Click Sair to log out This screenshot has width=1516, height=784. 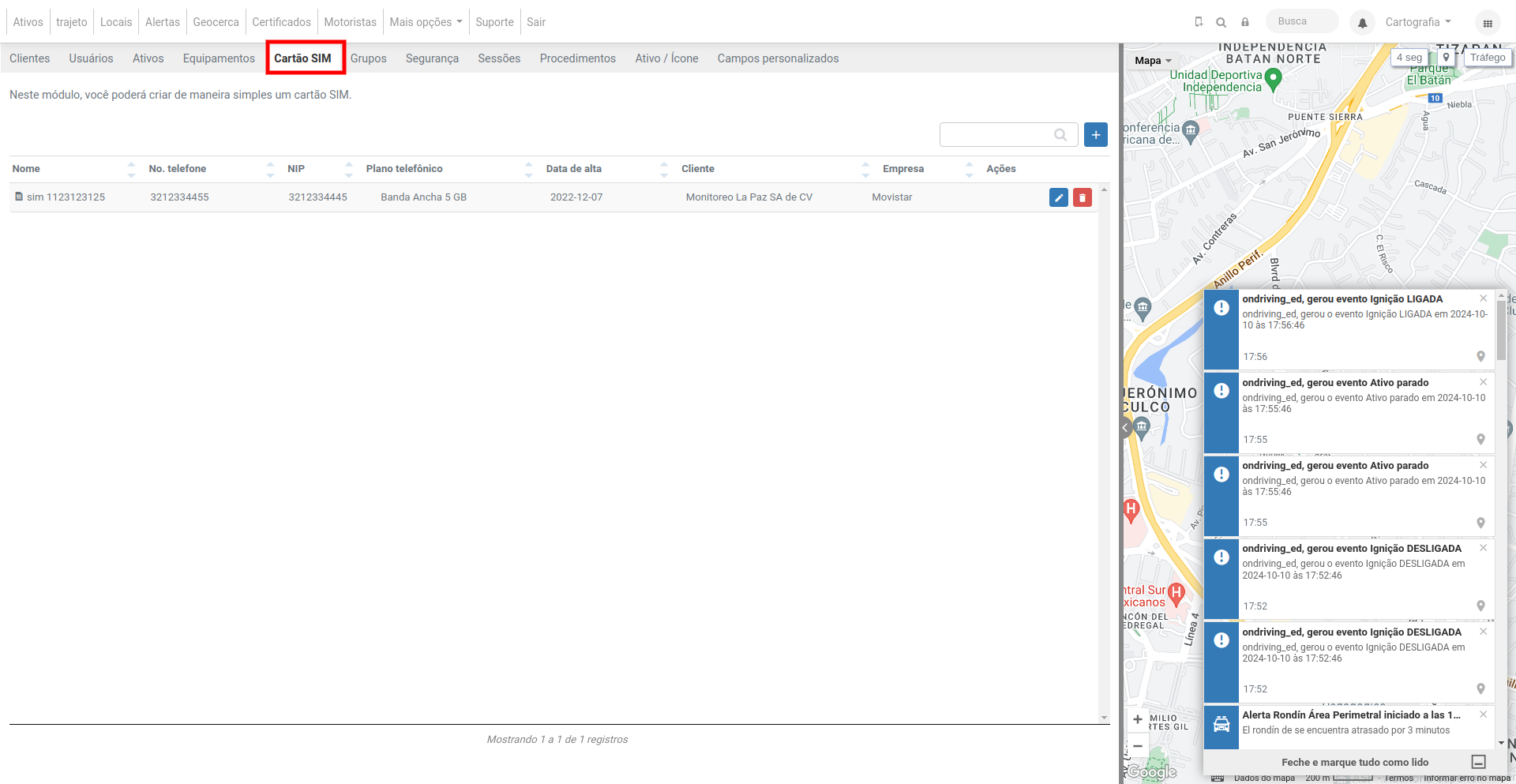[536, 22]
